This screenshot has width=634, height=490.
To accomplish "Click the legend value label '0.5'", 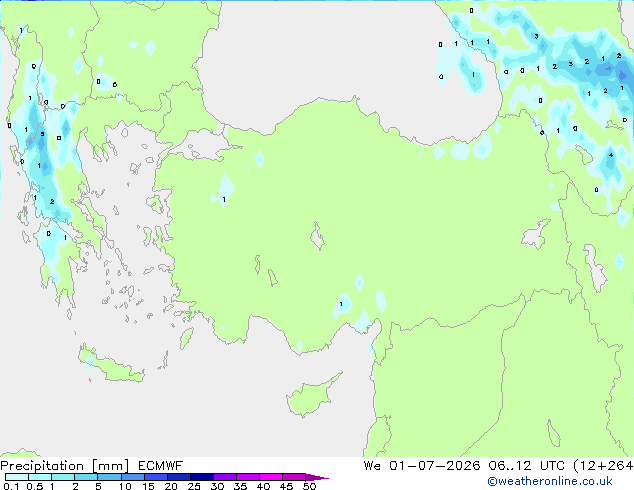I will coord(35,486).
